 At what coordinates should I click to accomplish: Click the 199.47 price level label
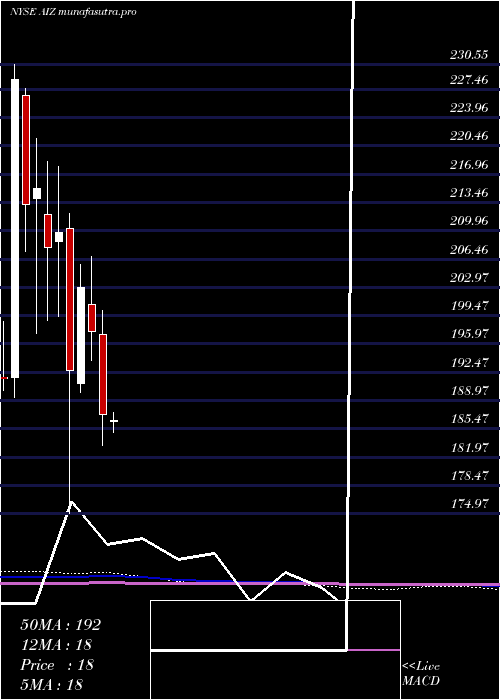point(469,306)
